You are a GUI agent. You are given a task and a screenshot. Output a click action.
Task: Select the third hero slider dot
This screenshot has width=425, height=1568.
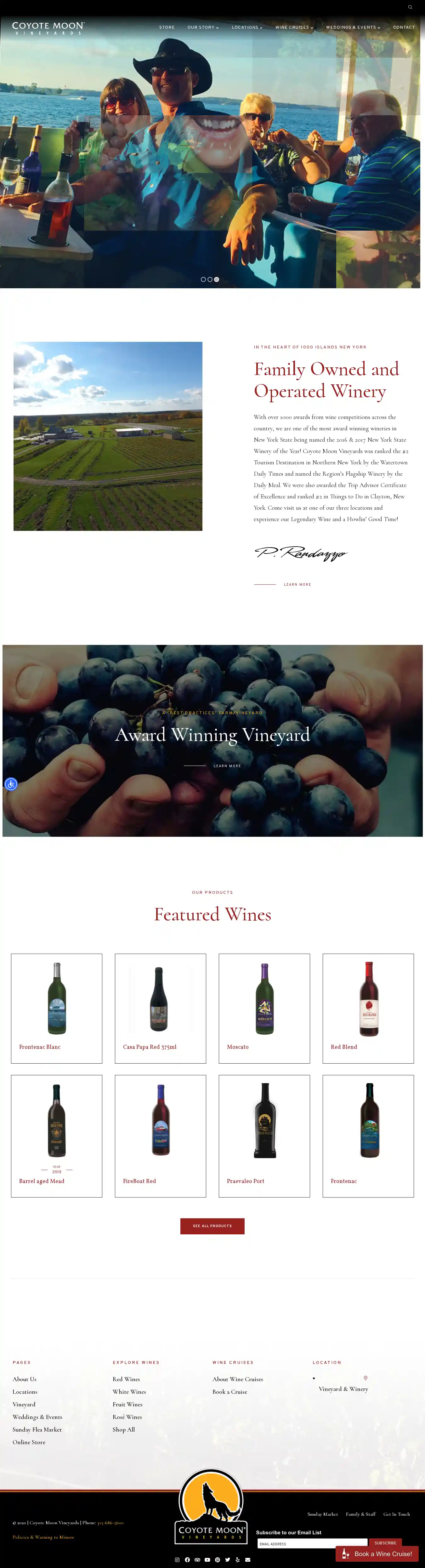tap(217, 279)
